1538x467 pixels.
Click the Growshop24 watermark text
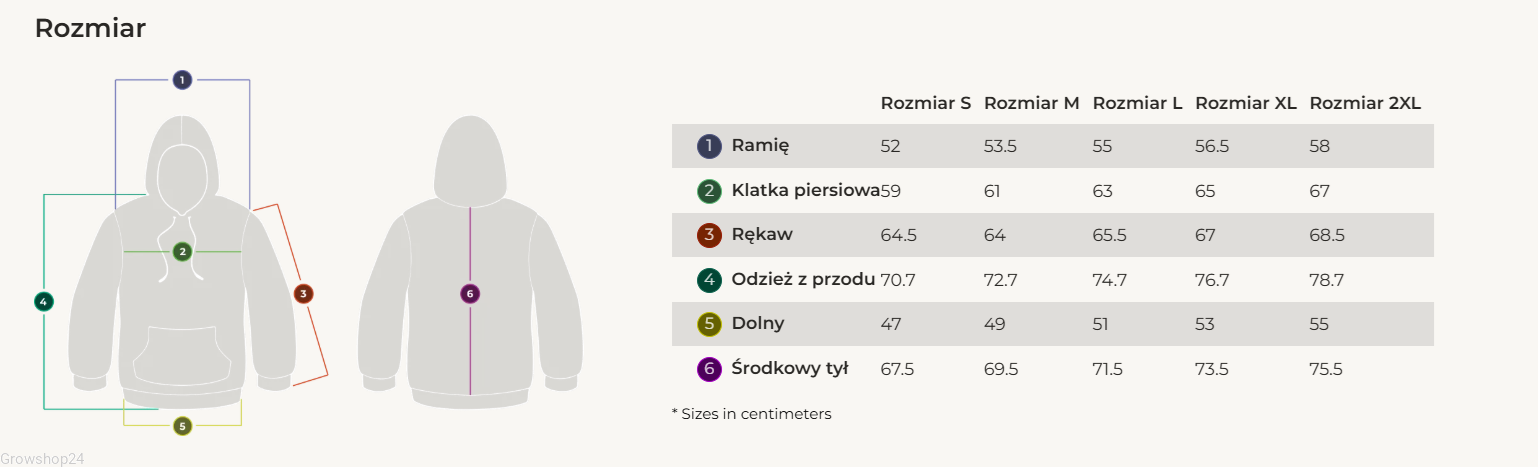pos(42,459)
